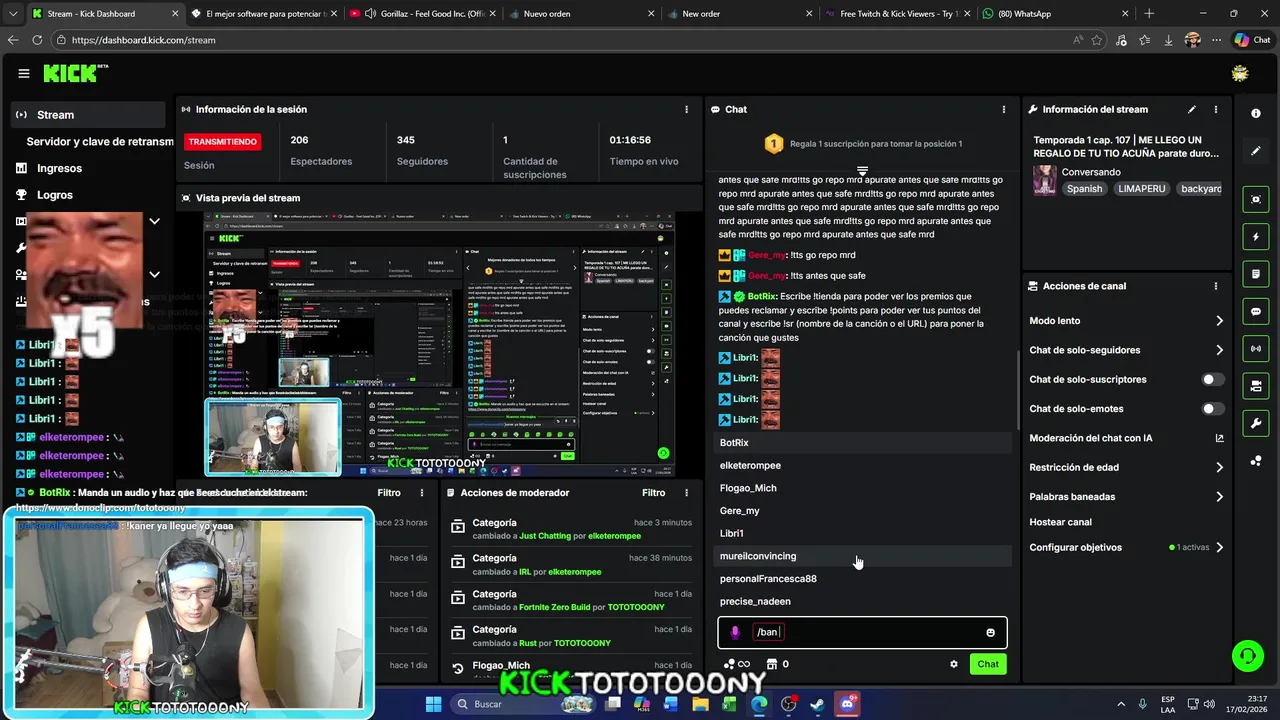Screen dimensions: 1280x720
Task: Expand the Modo lento setting
Action: point(1219,321)
